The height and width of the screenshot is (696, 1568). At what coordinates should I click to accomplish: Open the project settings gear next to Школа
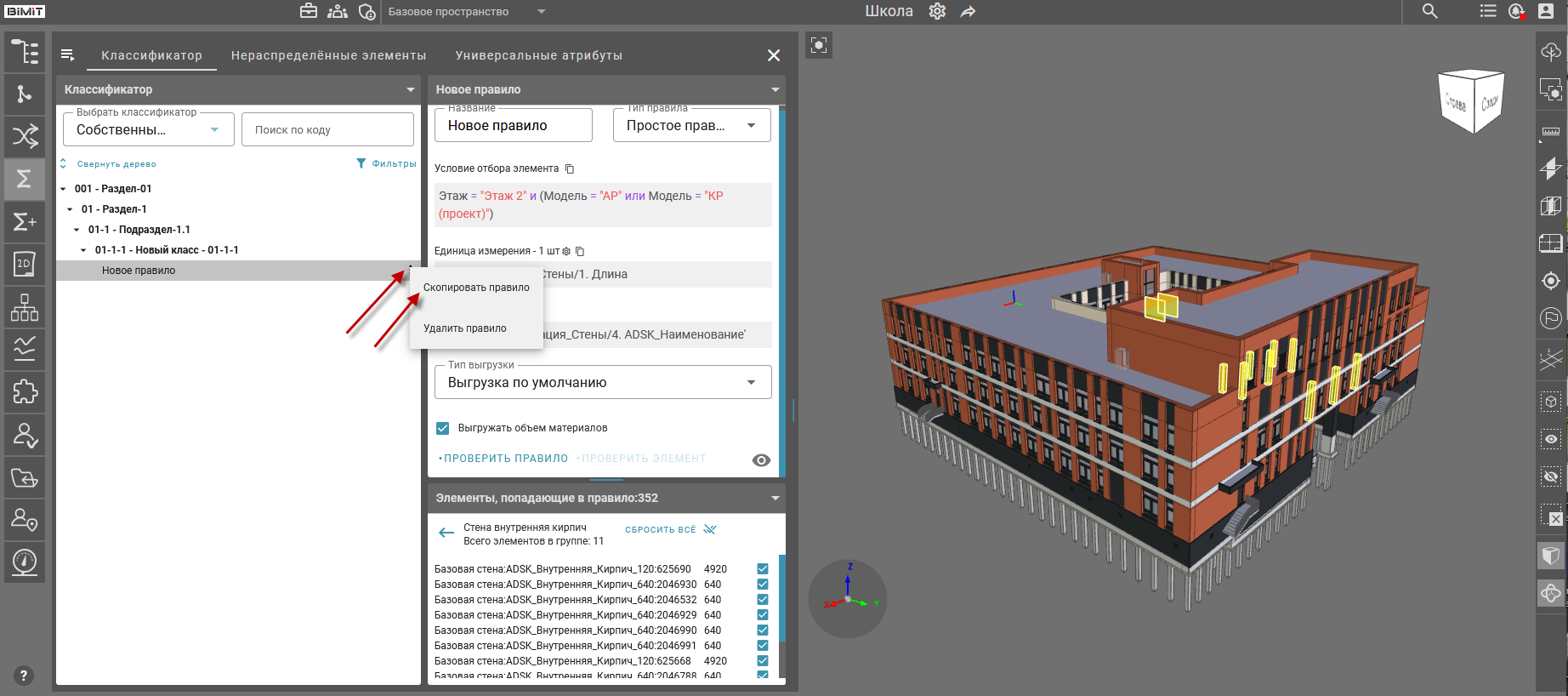coord(937,12)
